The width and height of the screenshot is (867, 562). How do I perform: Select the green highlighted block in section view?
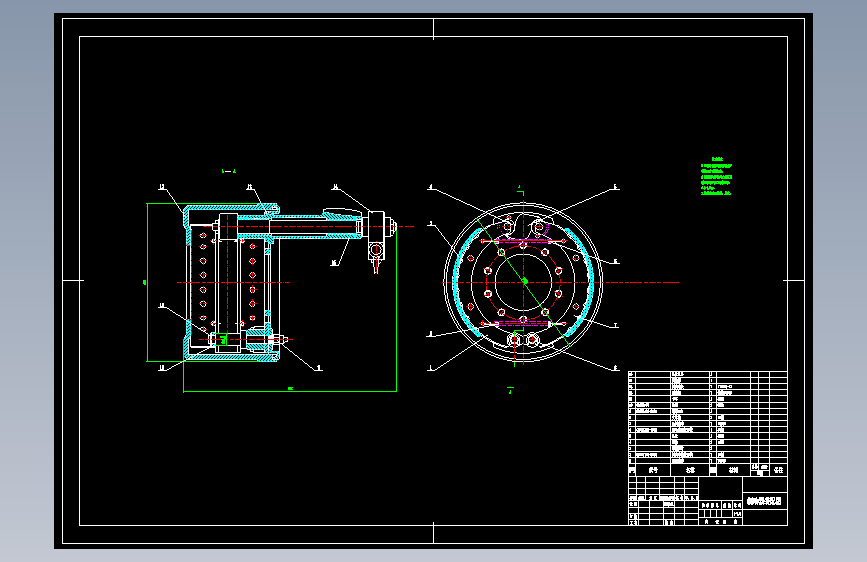click(x=222, y=339)
